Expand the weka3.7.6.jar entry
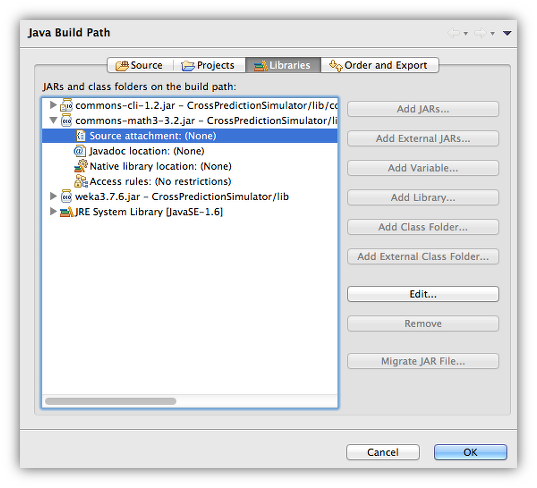Image resolution: width=537 pixels, height=488 pixels. 53,196
